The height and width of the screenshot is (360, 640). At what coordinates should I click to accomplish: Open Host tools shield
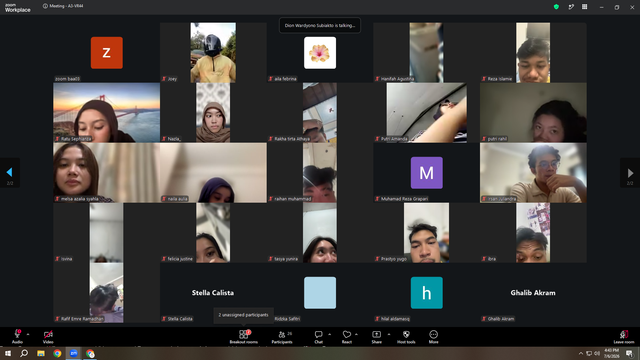tap(406, 336)
